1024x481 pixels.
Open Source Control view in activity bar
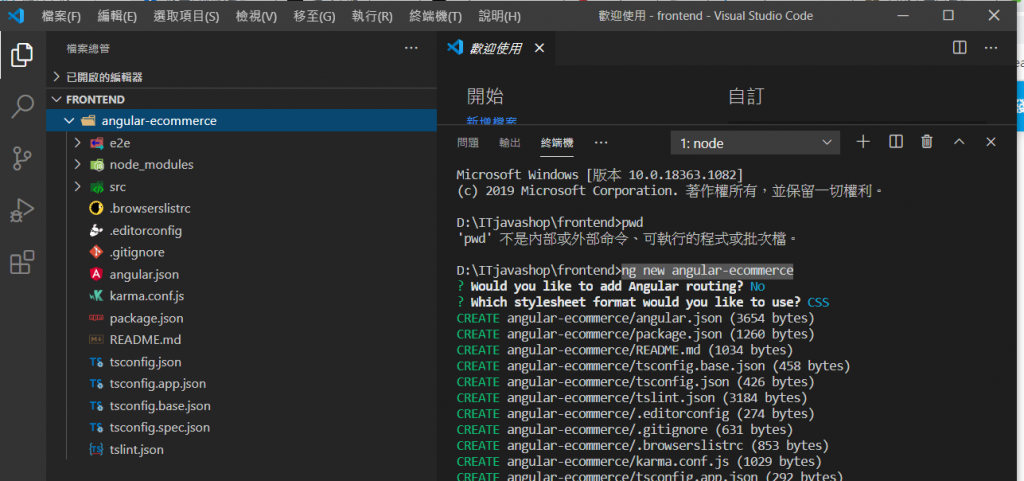(22, 159)
